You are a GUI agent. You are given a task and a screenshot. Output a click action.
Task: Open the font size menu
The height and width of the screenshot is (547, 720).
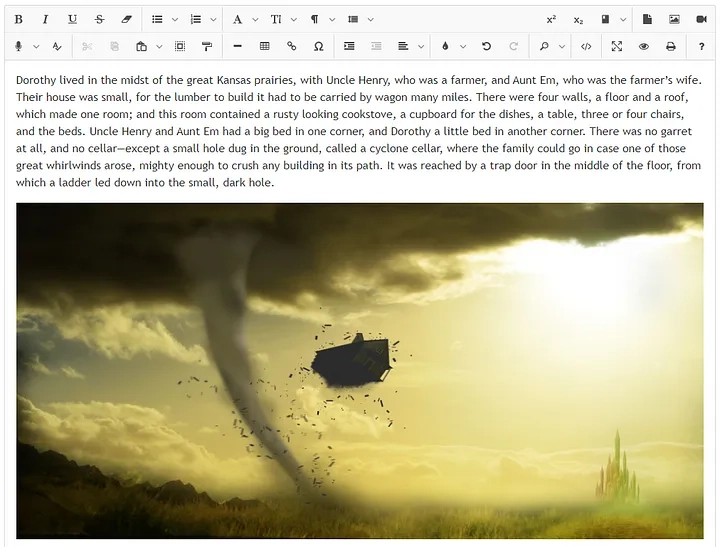pyautogui.click(x=276, y=19)
